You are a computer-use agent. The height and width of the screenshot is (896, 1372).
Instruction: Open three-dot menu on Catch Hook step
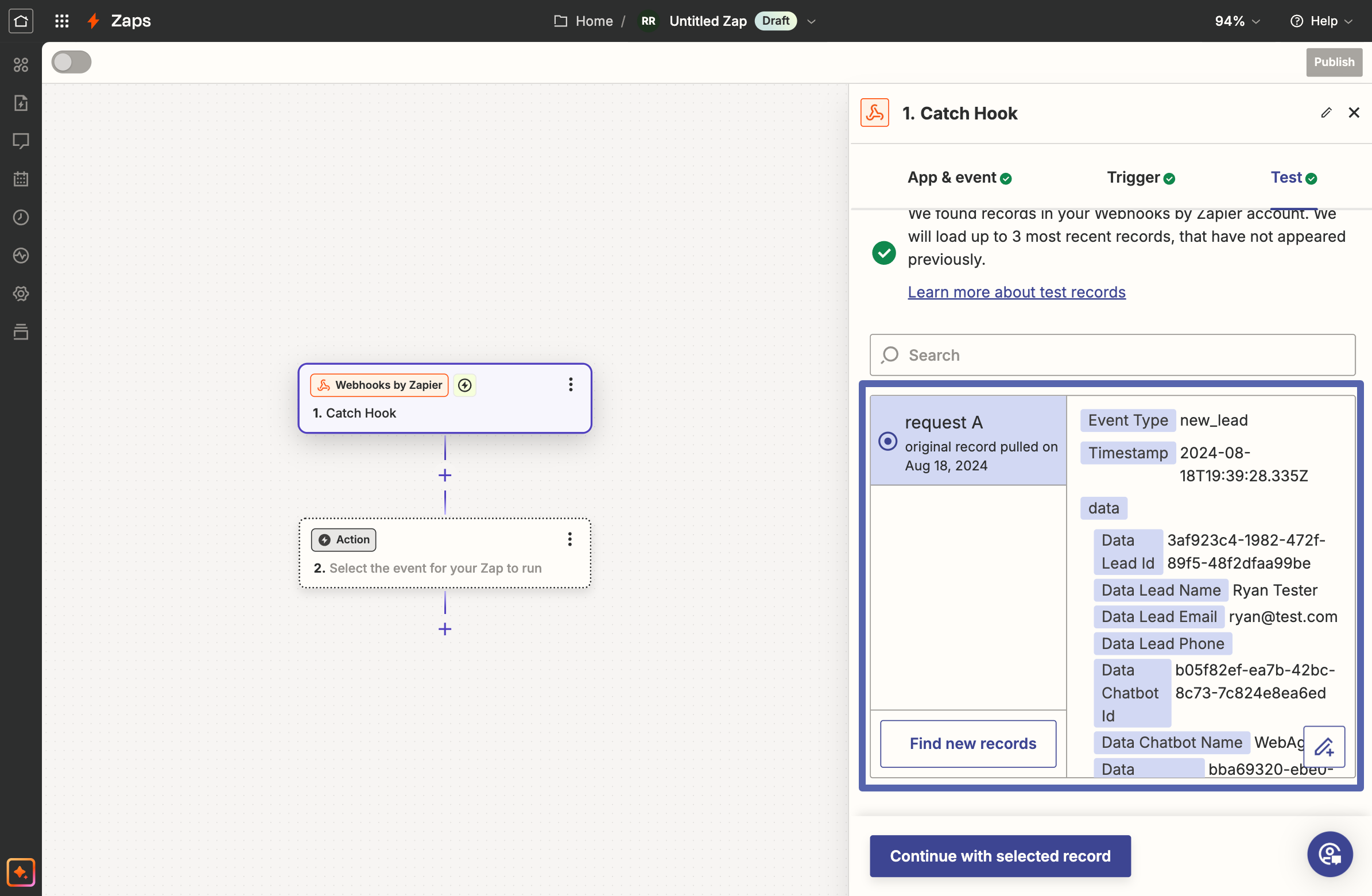pos(570,385)
